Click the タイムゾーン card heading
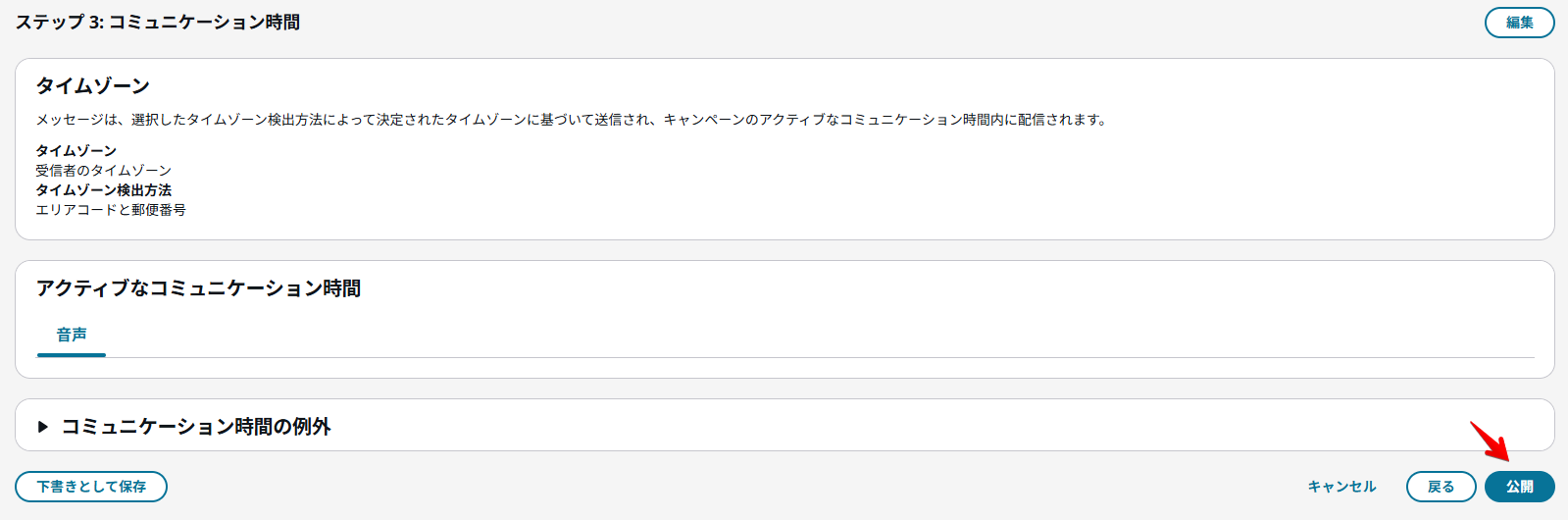Image resolution: width=1568 pixels, height=520 pixels. 93,86
